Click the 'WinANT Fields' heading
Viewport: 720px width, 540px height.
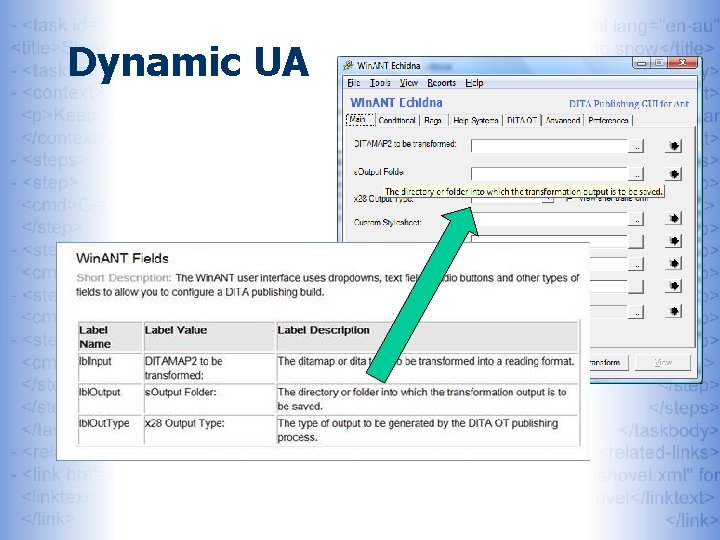(x=122, y=258)
